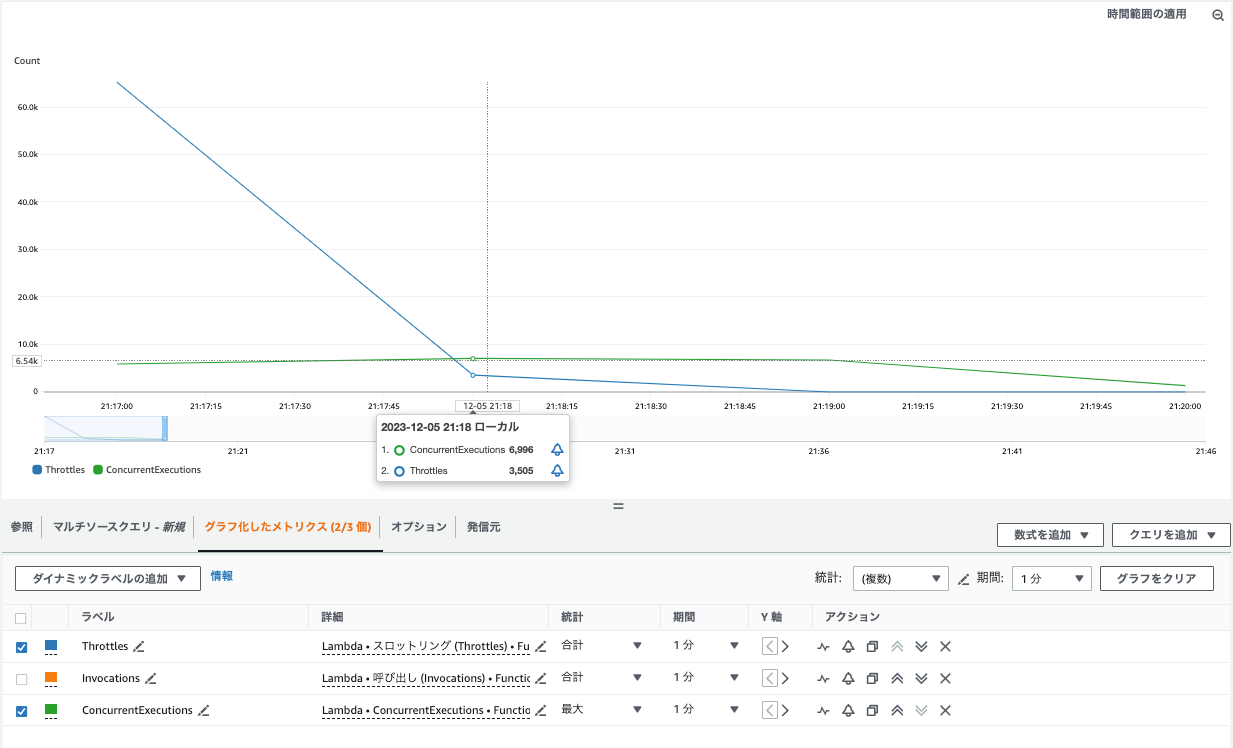
Task: Click the sparkline graph icon on the Invocations row
Action: [823, 678]
